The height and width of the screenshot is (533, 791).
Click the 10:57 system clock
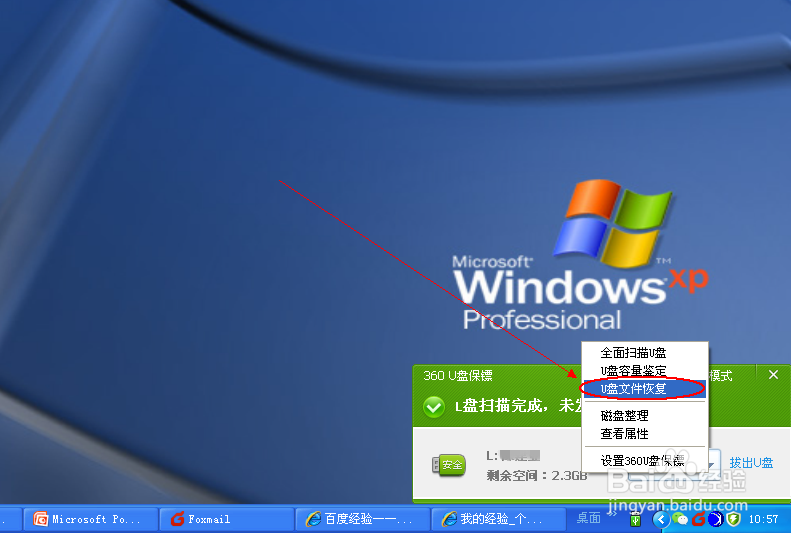[763, 519]
